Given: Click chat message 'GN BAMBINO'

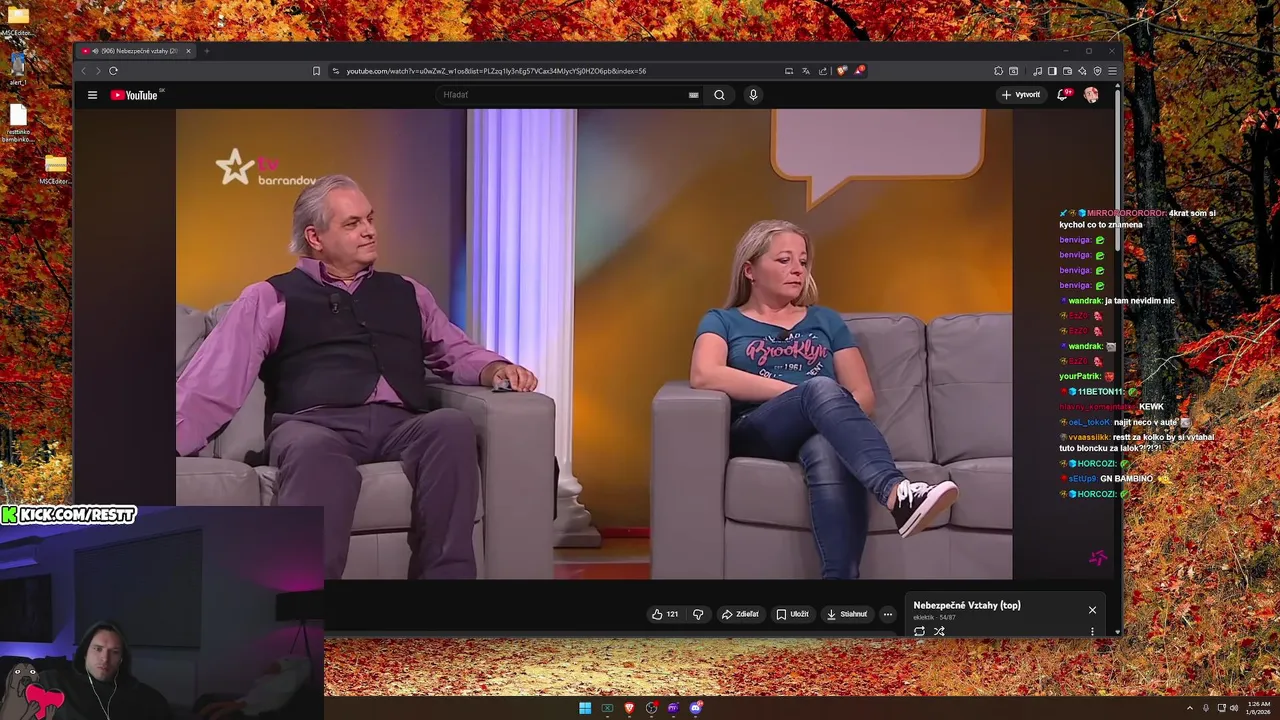Looking at the screenshot, I should click(1128, 479).
